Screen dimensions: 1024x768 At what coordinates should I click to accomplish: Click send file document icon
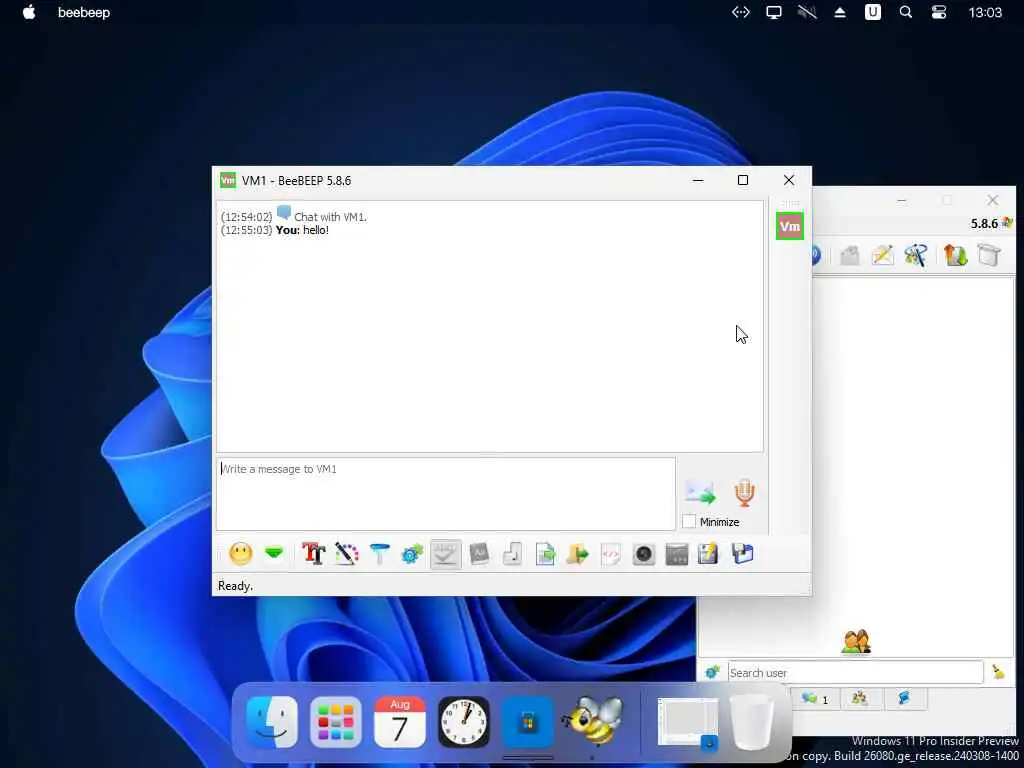coord(545,554)
